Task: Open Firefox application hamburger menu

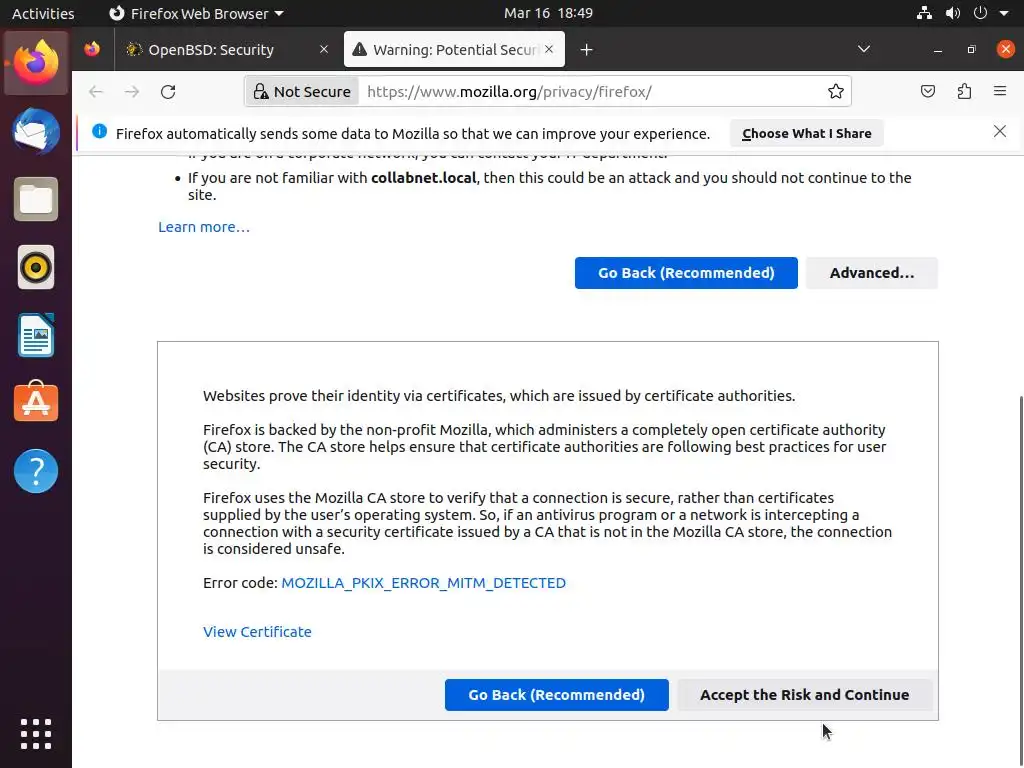Action: click(1000, 92)
